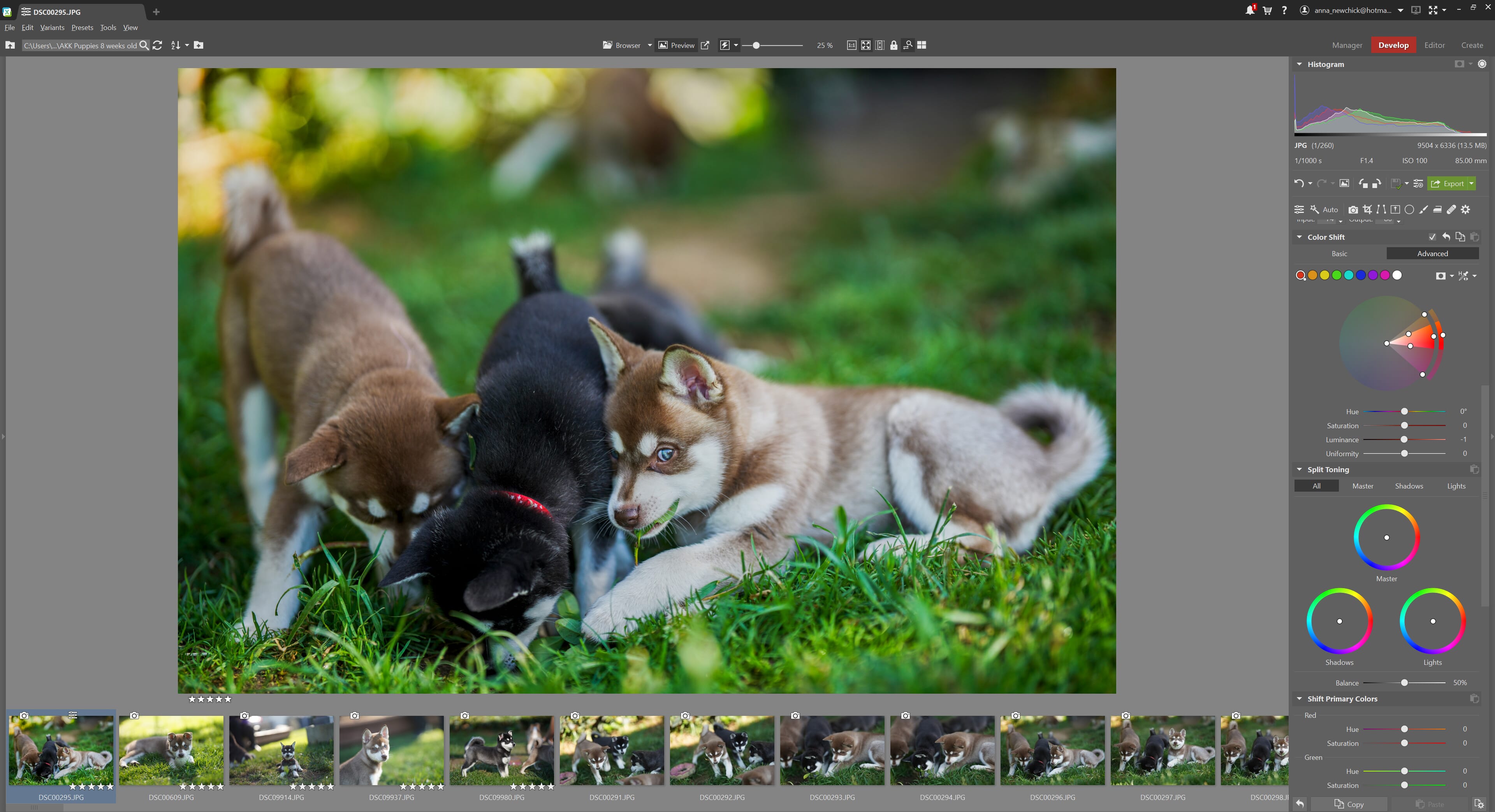Screen dimensions: 1495x812
Task: Select the Filter Brush tool
Action: tap(1423, 209)
